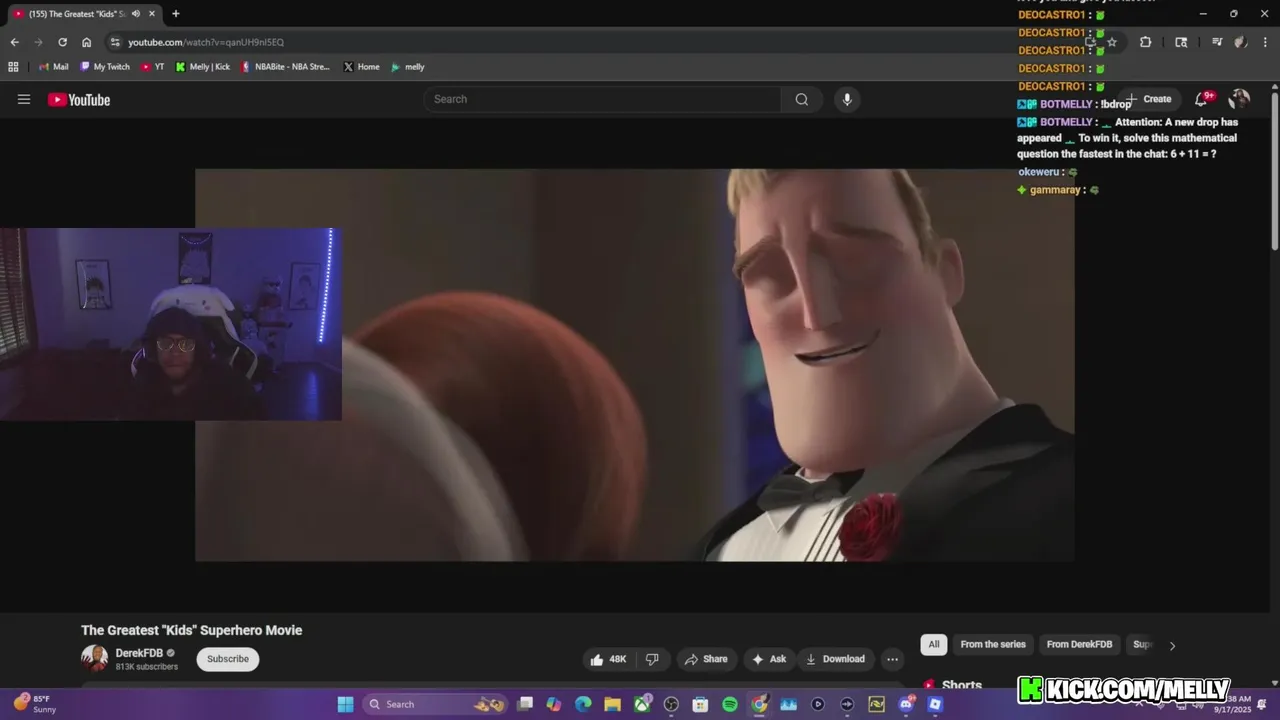Screen dimensions: 1280x720
Task: Open Microsoft Store from the taskbar
Action: [x=700, y=704]
